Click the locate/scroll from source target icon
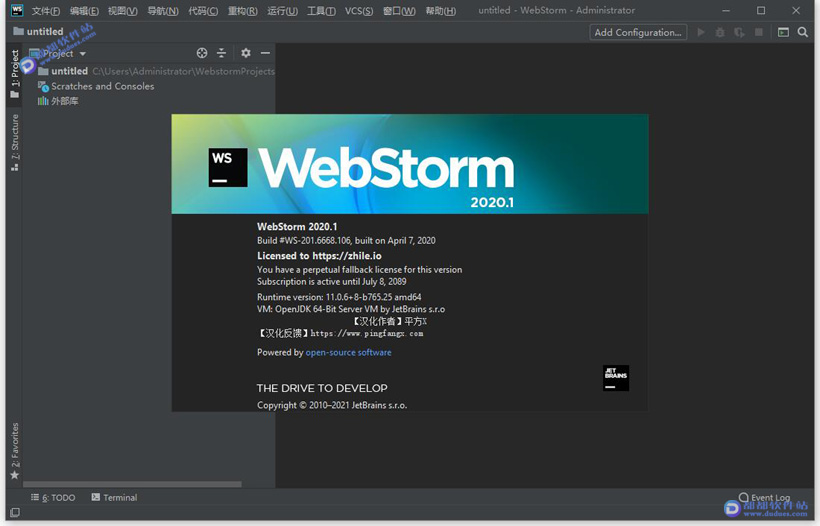The width and height of the screenshot is (820, 526). click(202, 53)
